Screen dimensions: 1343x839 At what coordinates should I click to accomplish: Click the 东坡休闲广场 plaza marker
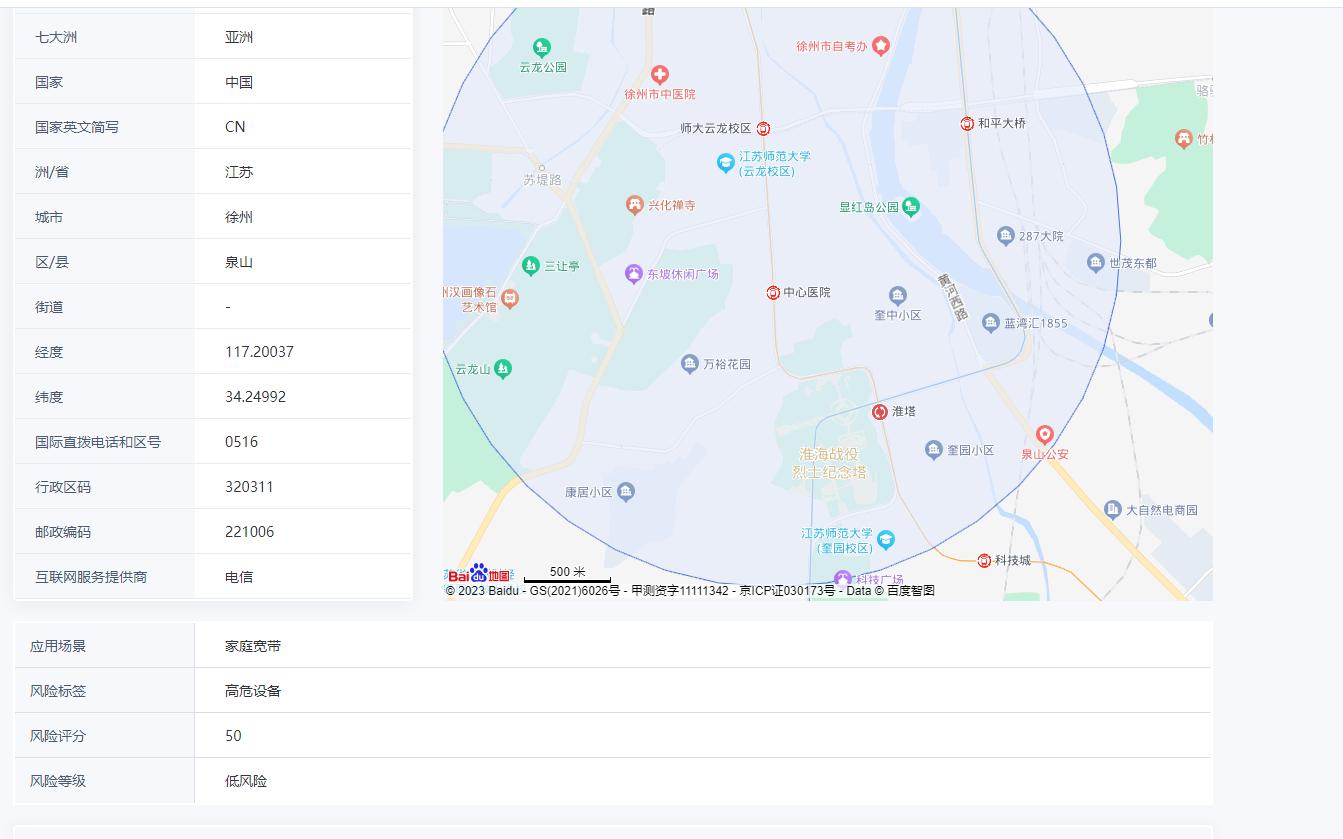pyautogui.click(x=633, y=272)
